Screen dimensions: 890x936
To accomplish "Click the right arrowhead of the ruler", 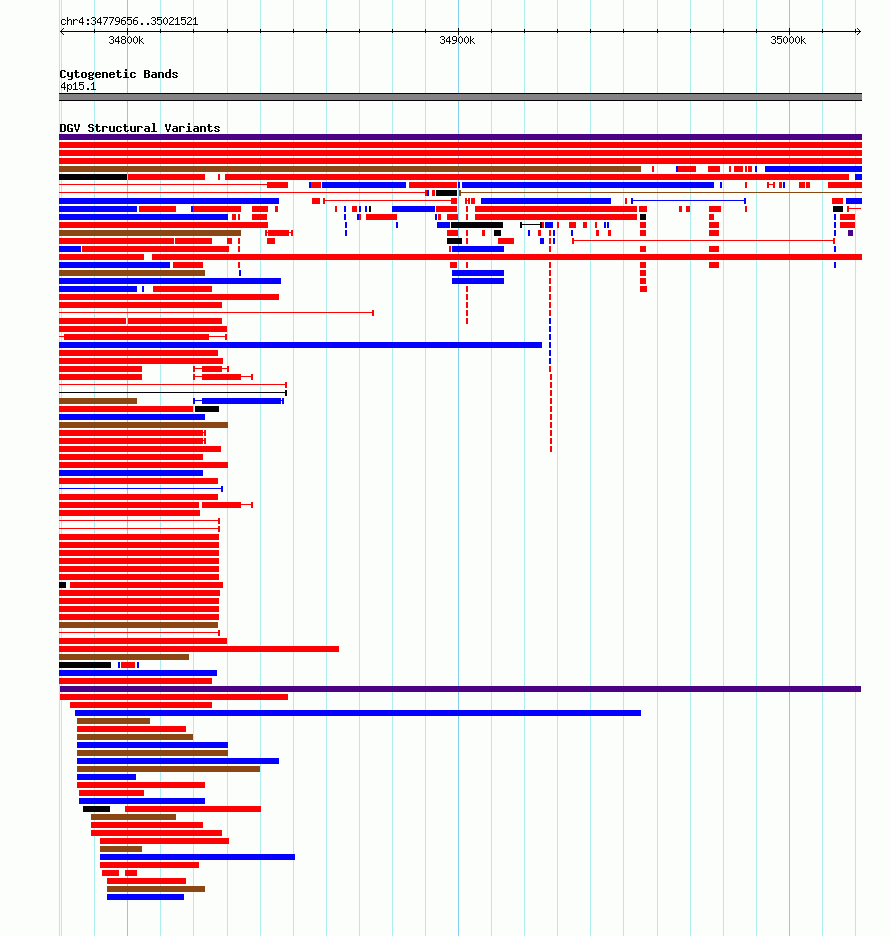I will click(x=858, y=32).
